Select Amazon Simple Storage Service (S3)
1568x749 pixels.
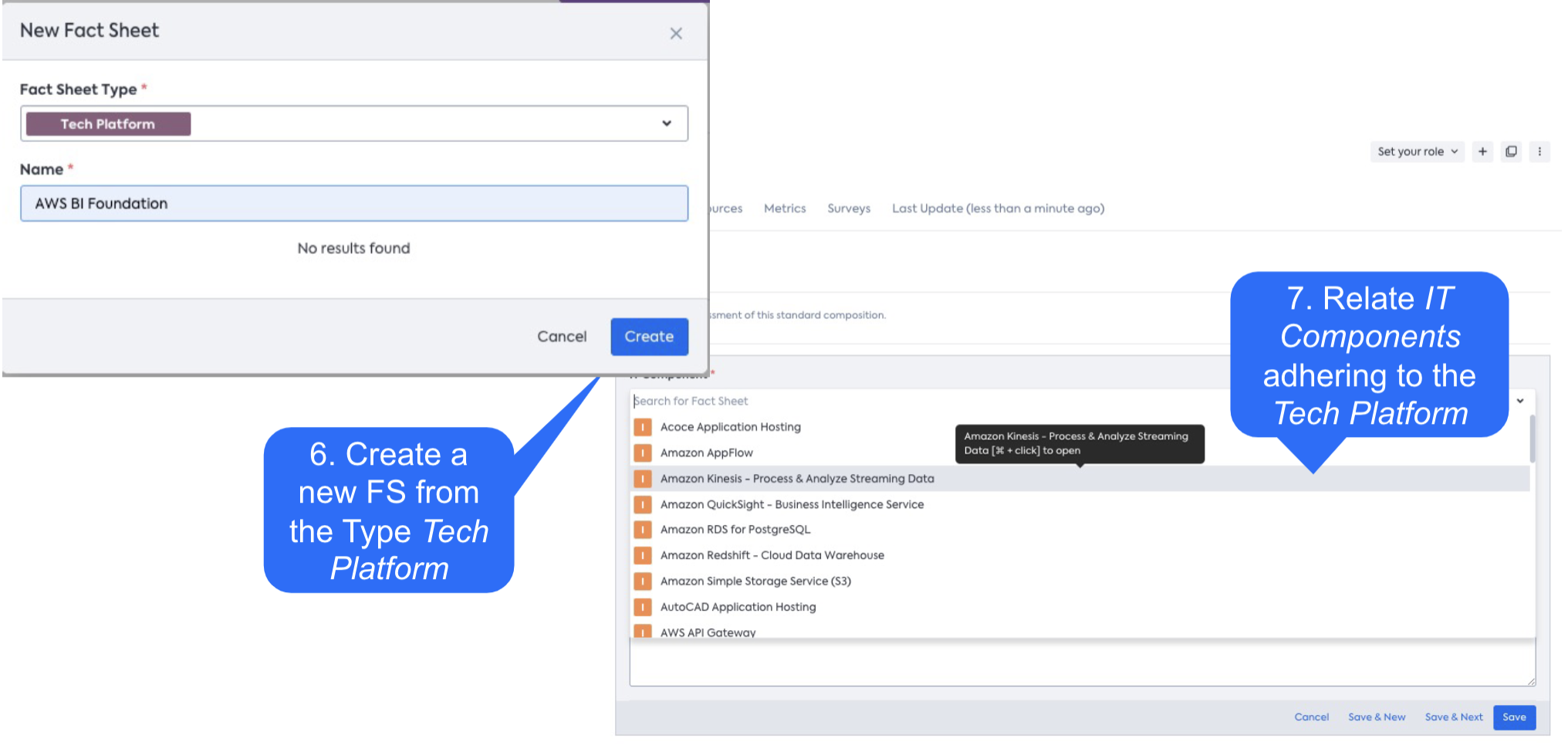pyautogui.click(x=1080, y=581)
